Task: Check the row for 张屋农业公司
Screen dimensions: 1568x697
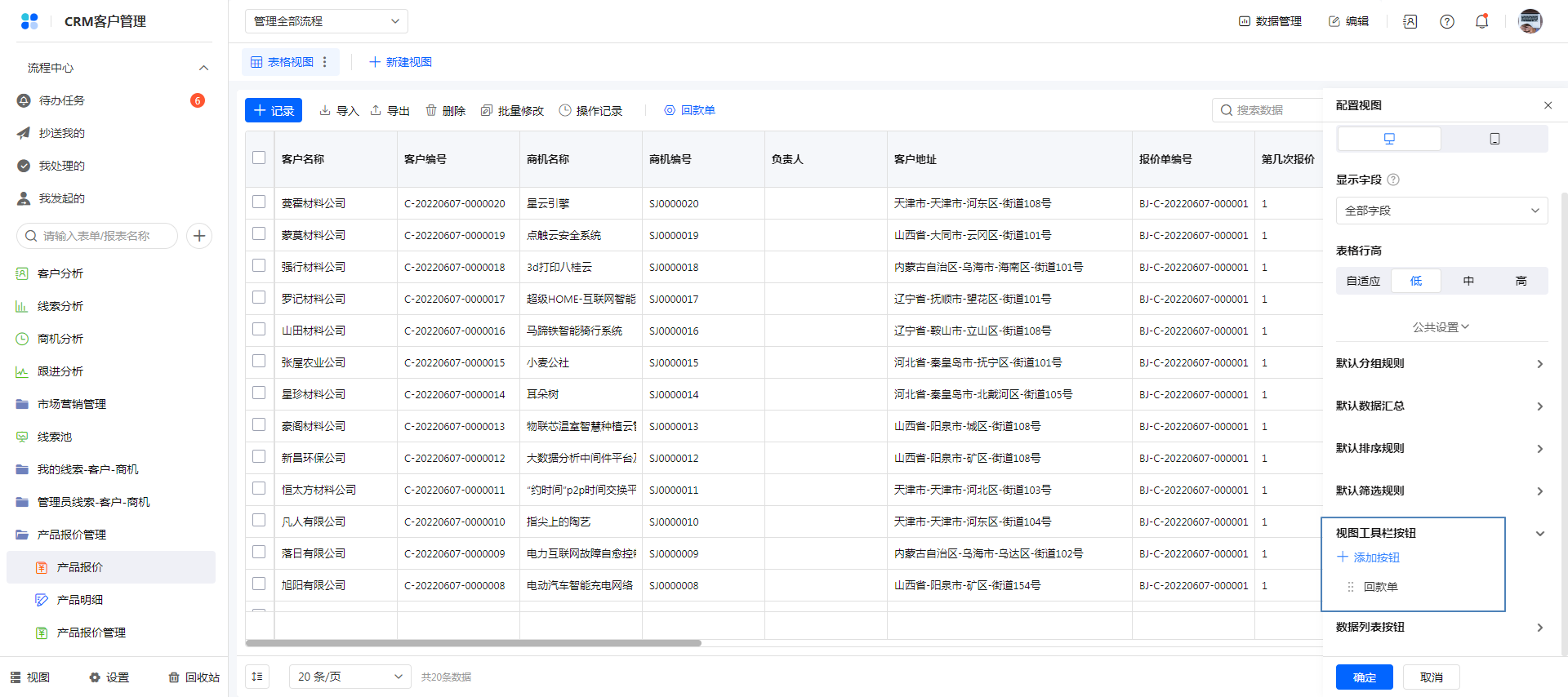Action: [259, 362]
